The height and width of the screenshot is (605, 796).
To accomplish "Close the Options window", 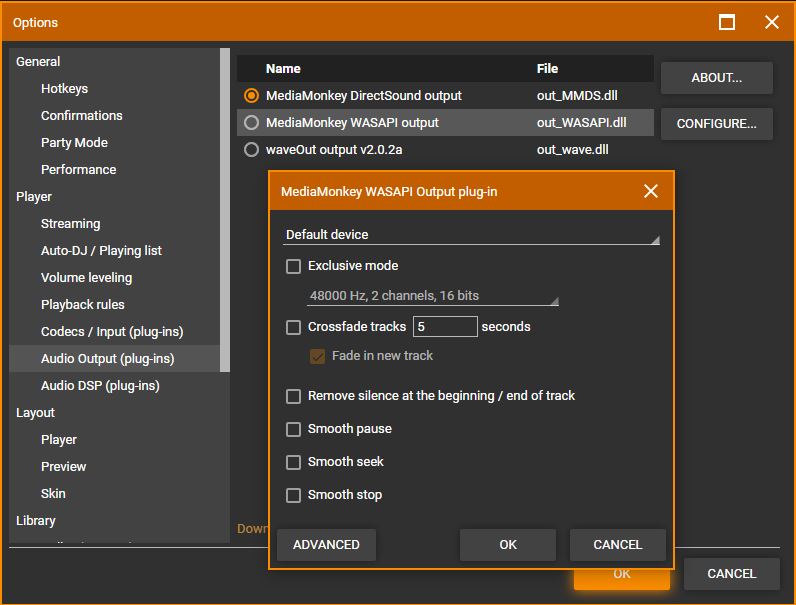I will point(772,22).
